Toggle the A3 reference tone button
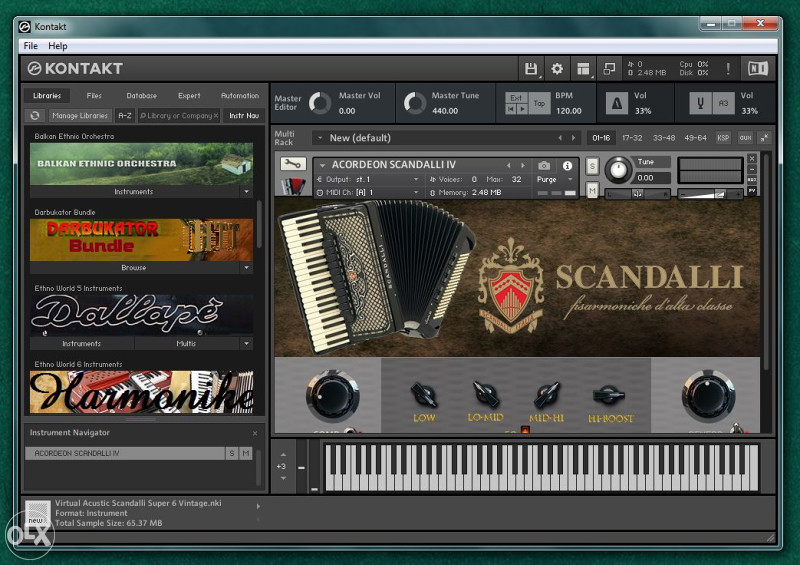This screenshot has height=565, width=800. [723, 103]
